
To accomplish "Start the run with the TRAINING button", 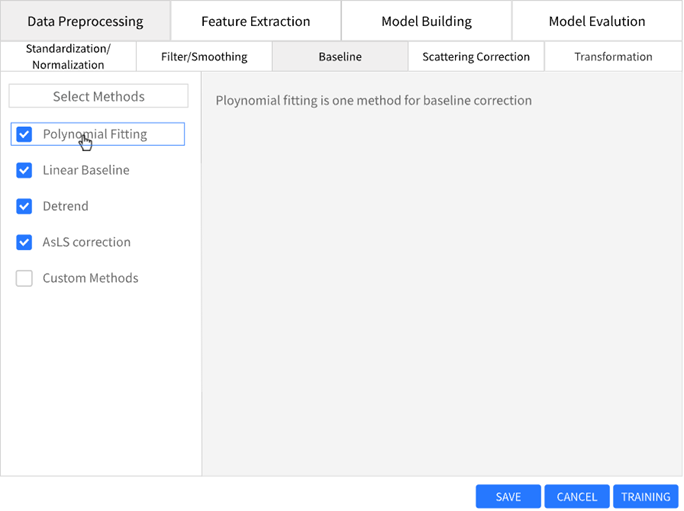I will [x=645, y=497].
